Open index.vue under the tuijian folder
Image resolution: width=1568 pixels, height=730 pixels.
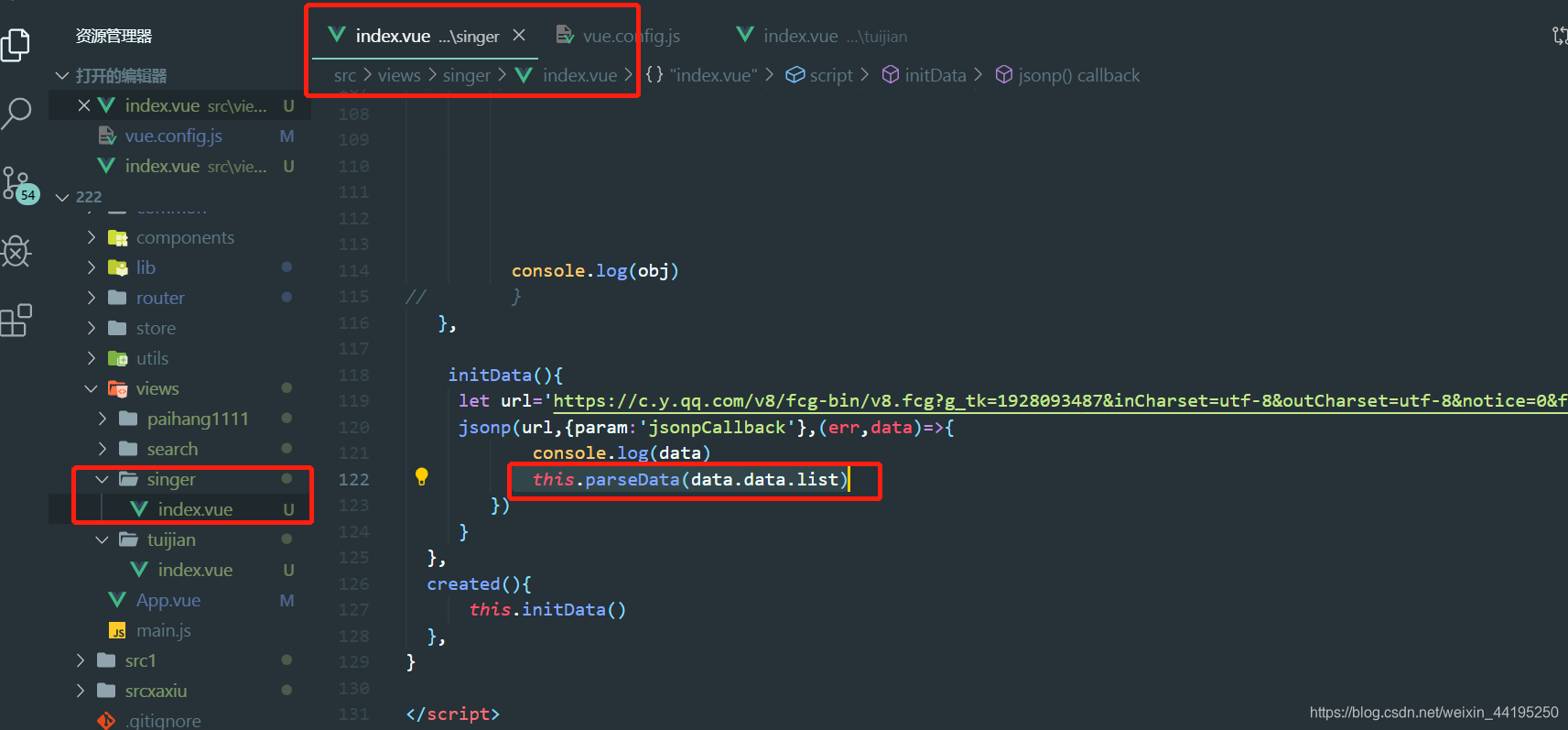click(195, 570)
